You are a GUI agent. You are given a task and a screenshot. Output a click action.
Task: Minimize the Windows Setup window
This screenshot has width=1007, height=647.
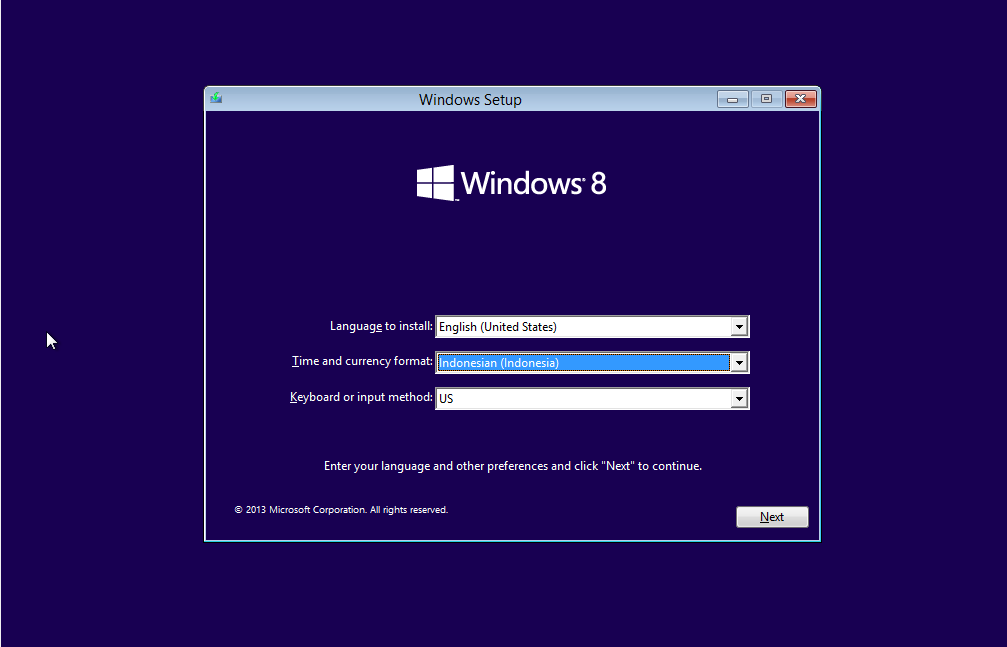(733, 99)
